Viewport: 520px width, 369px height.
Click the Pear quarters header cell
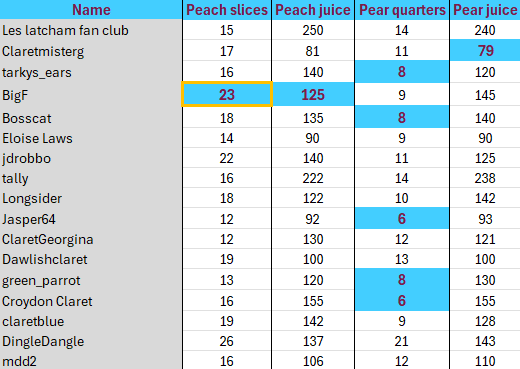click(x=402, y=10)
